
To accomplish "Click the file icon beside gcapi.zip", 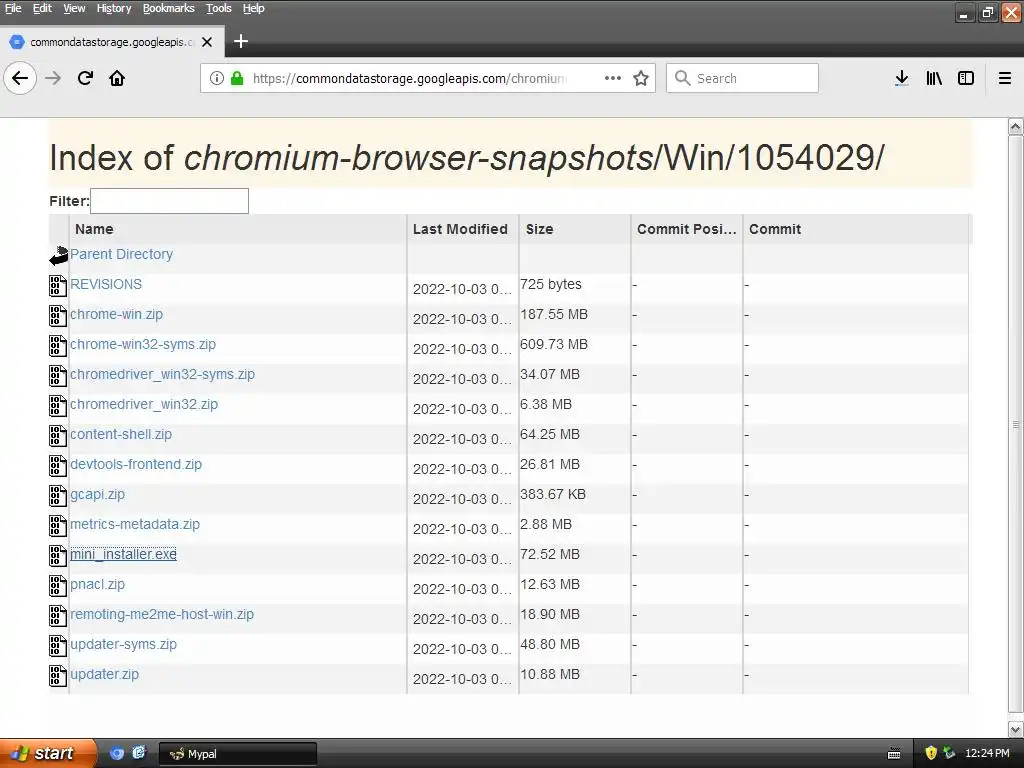I will 57,496.
